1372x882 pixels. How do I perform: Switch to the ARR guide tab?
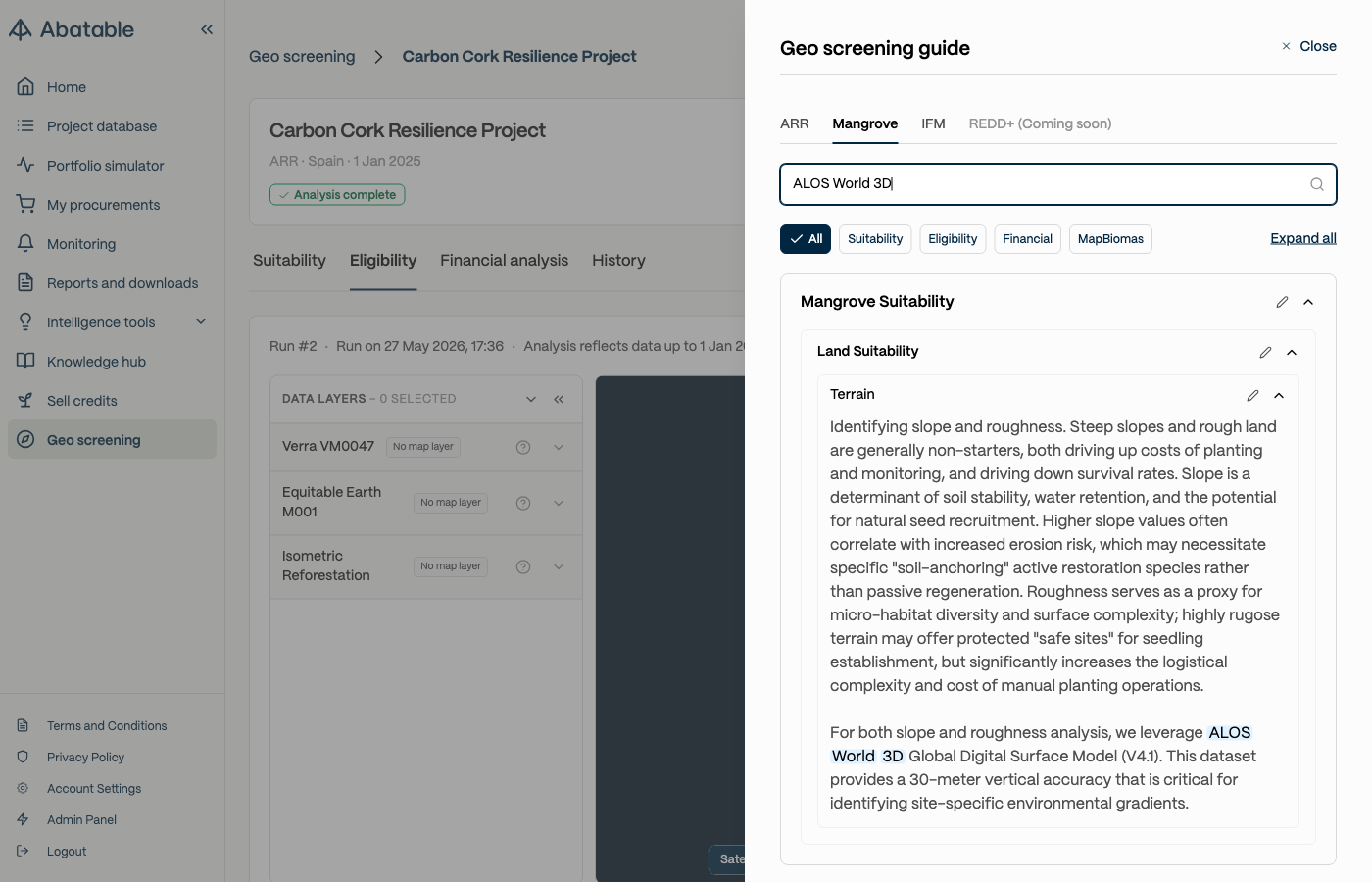coord(795,123)
